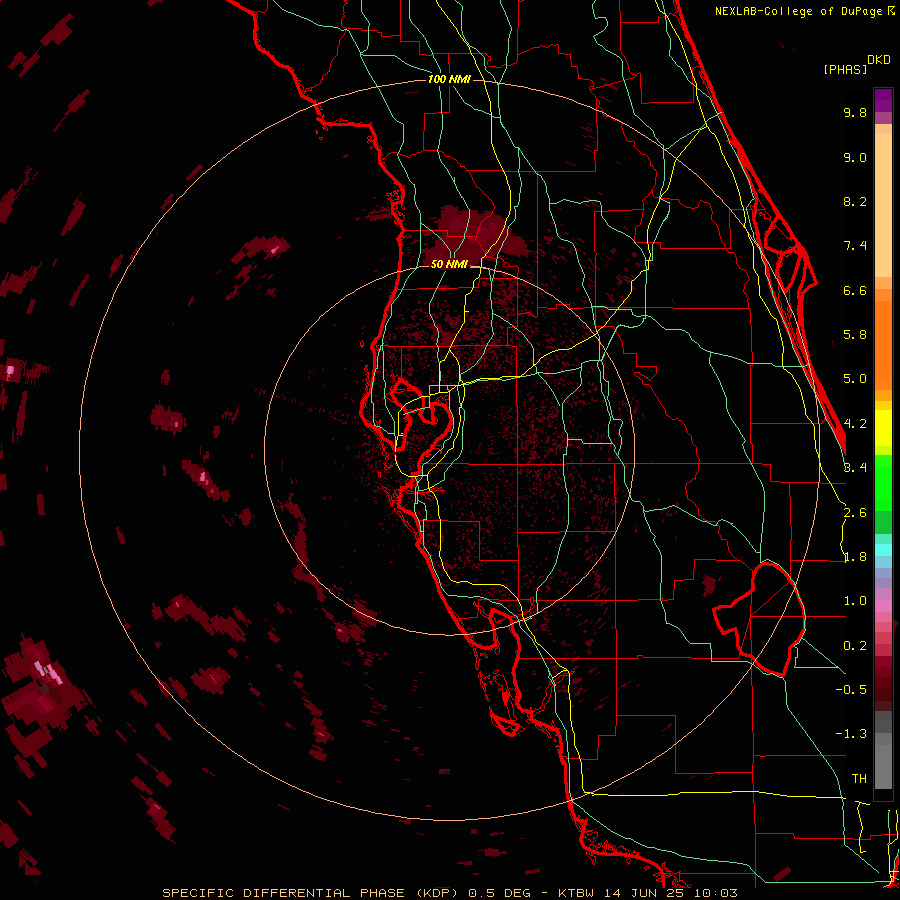
Task: Pick the yellow segment of the color bar
Action: point(883,428)
